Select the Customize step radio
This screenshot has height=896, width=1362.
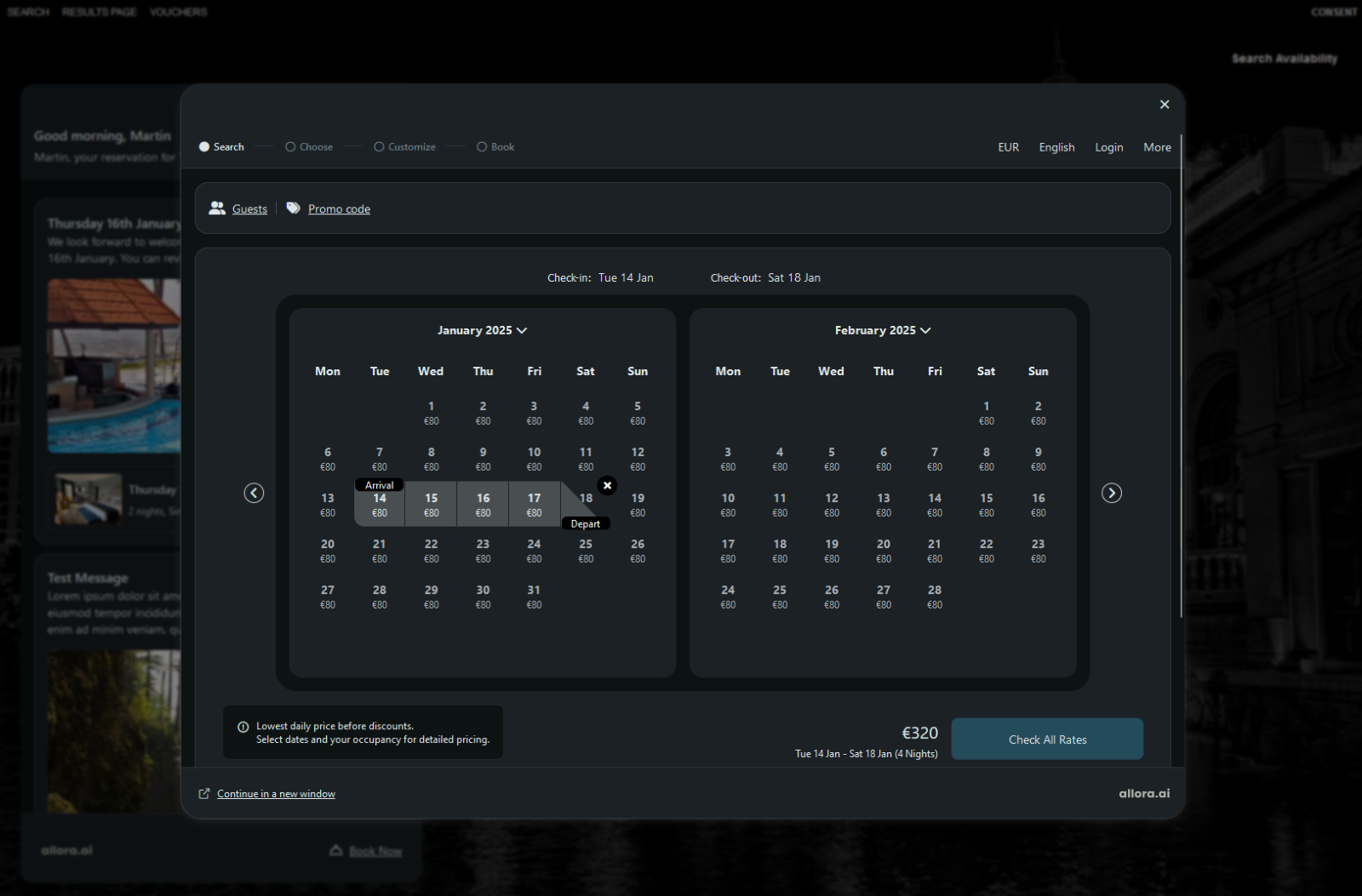tap(379, 147)
